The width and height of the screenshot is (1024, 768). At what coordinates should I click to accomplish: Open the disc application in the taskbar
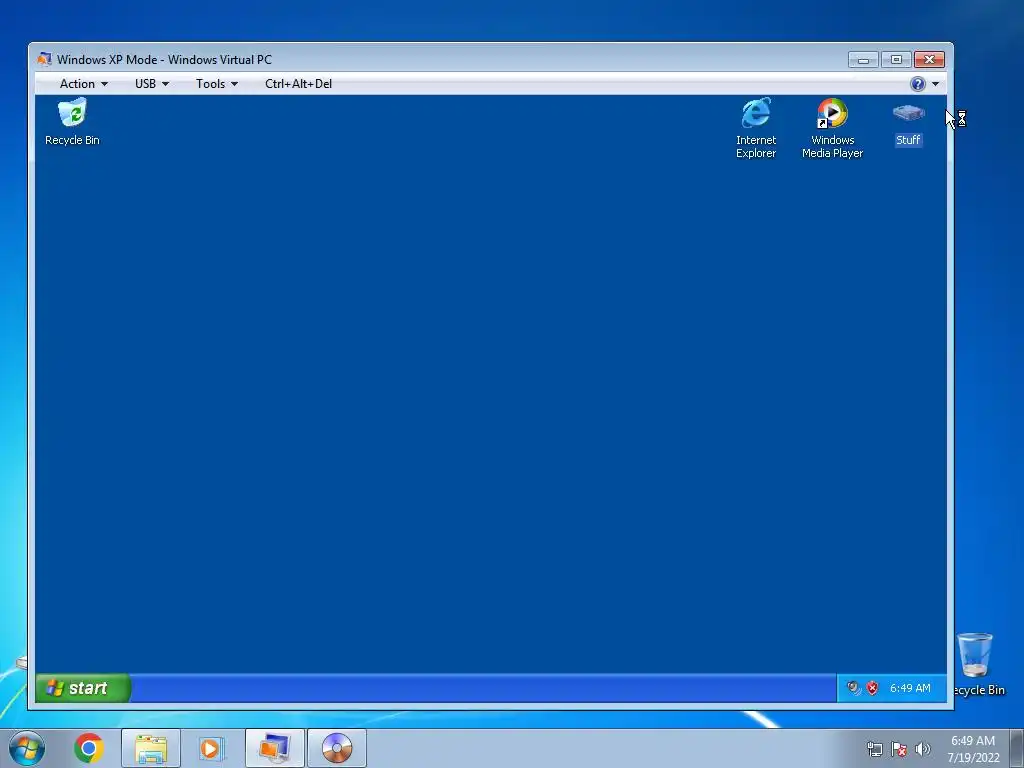click(x=336, y=748)
